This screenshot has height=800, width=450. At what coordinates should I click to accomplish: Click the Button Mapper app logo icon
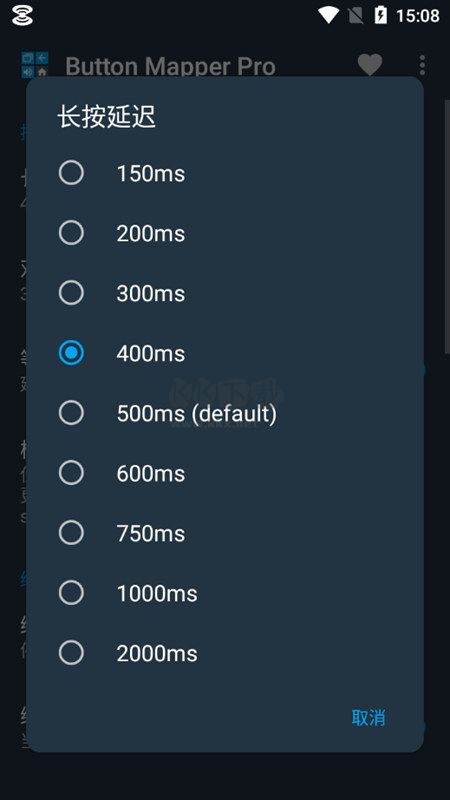(x=35, y=64)
